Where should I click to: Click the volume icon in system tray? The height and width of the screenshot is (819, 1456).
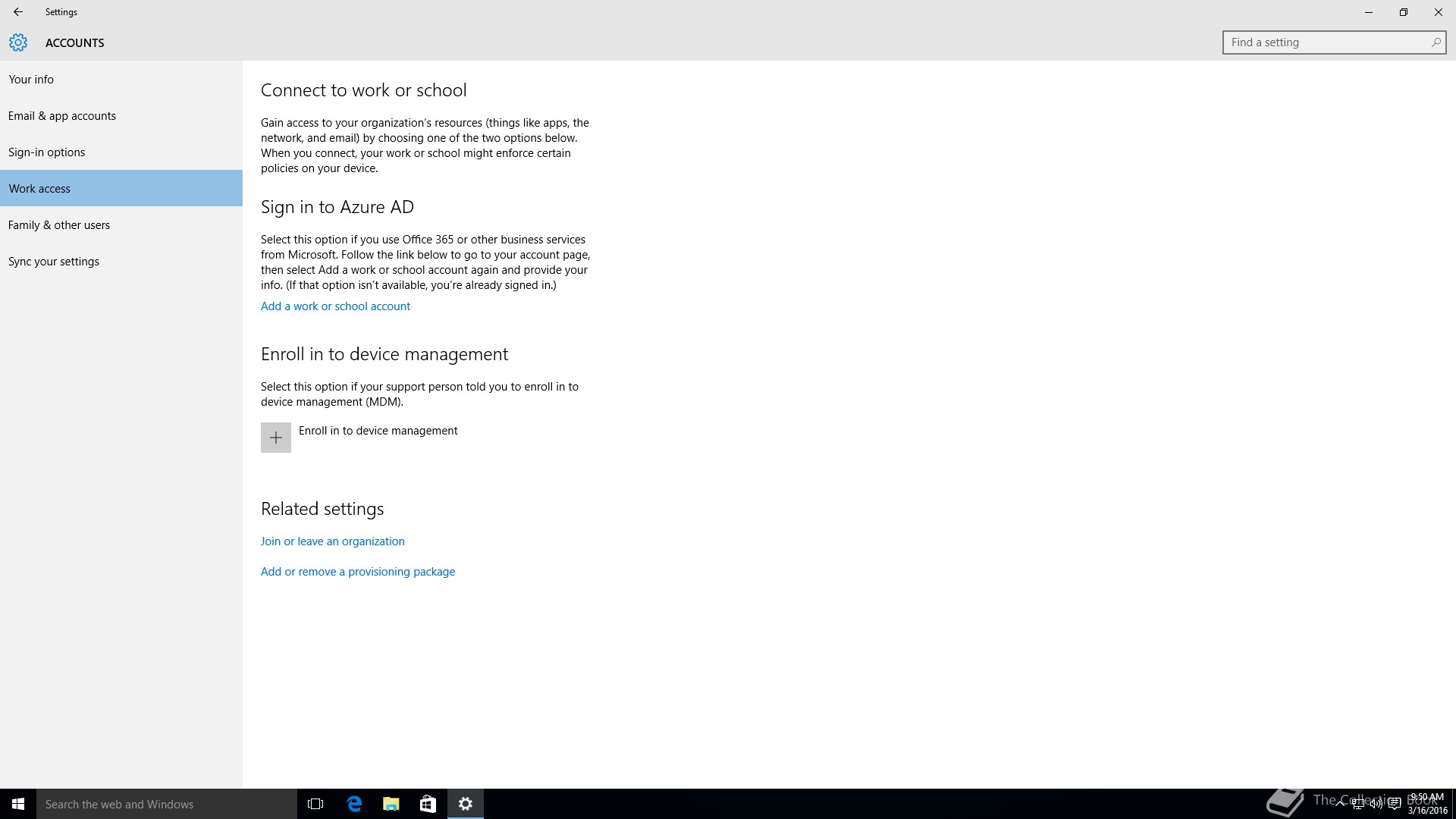pyautogui.click(x=1376, y=804)
